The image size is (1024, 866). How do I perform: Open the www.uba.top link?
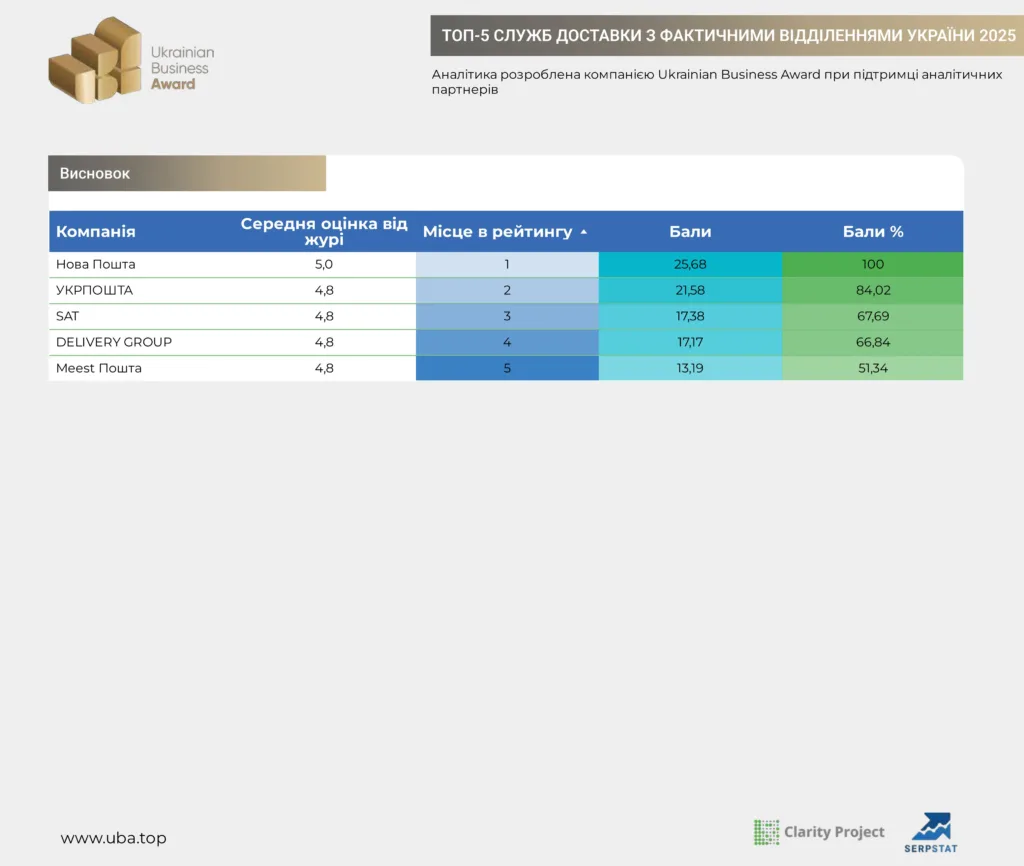114,838
